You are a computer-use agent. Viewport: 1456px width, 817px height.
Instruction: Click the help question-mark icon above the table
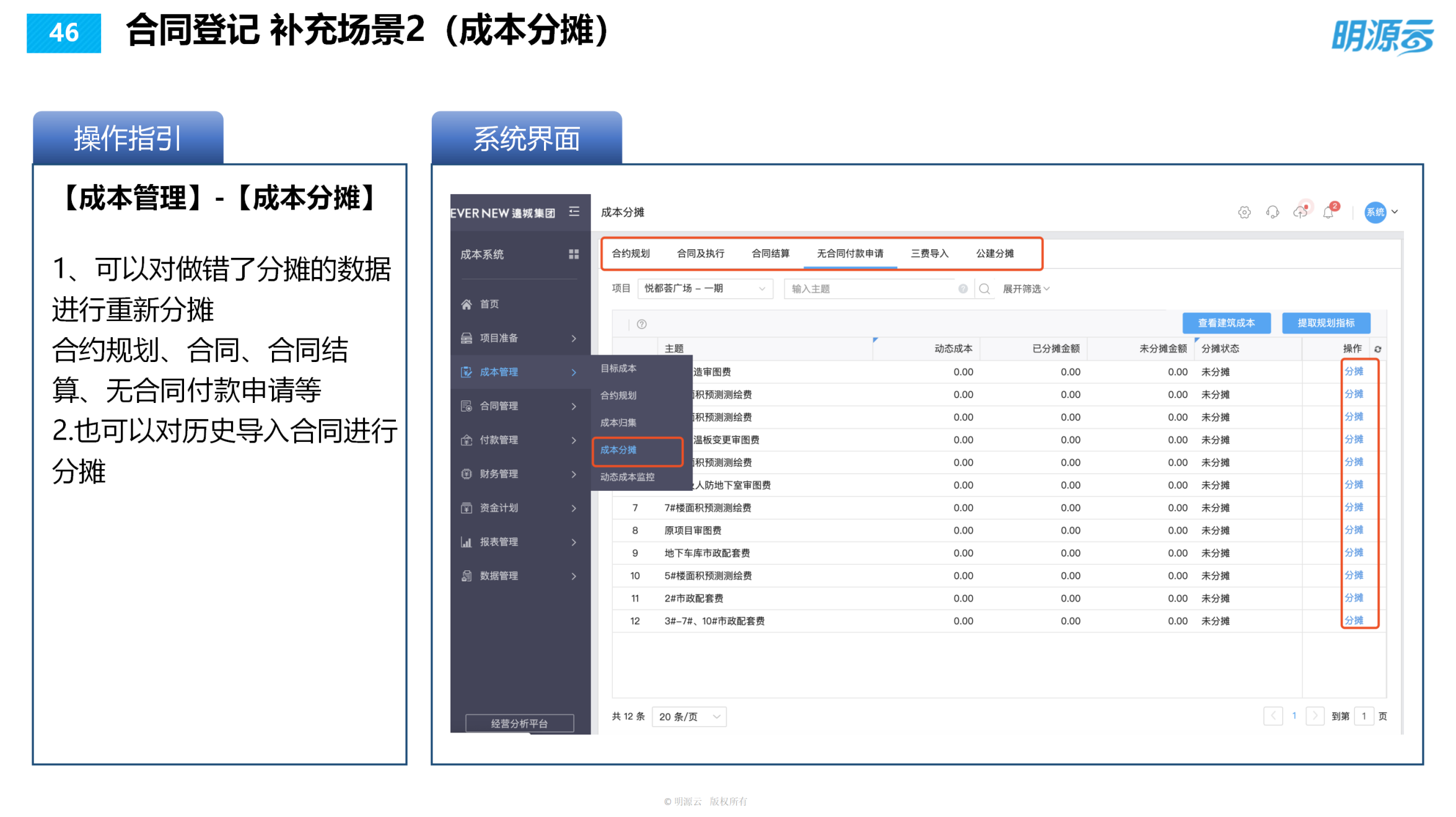point(642,324)
